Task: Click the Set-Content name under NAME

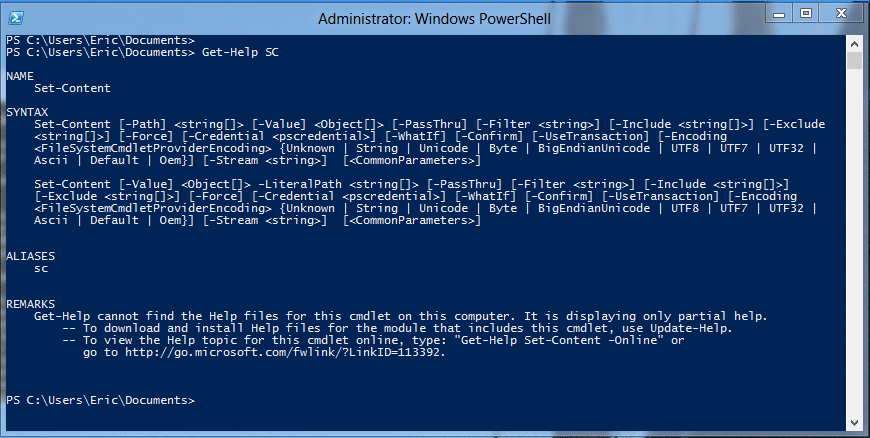Action: pyautogui.click(x=72, y=88)
